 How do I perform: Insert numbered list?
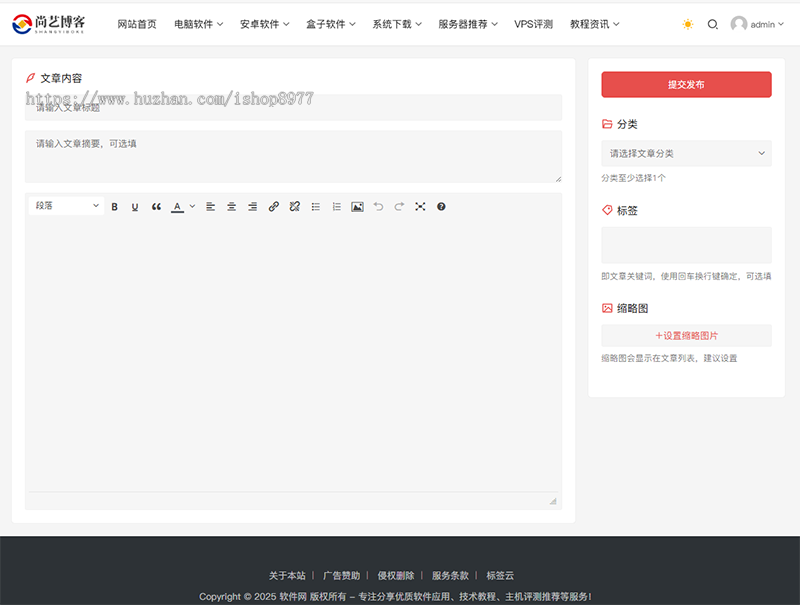coord(336,207)
